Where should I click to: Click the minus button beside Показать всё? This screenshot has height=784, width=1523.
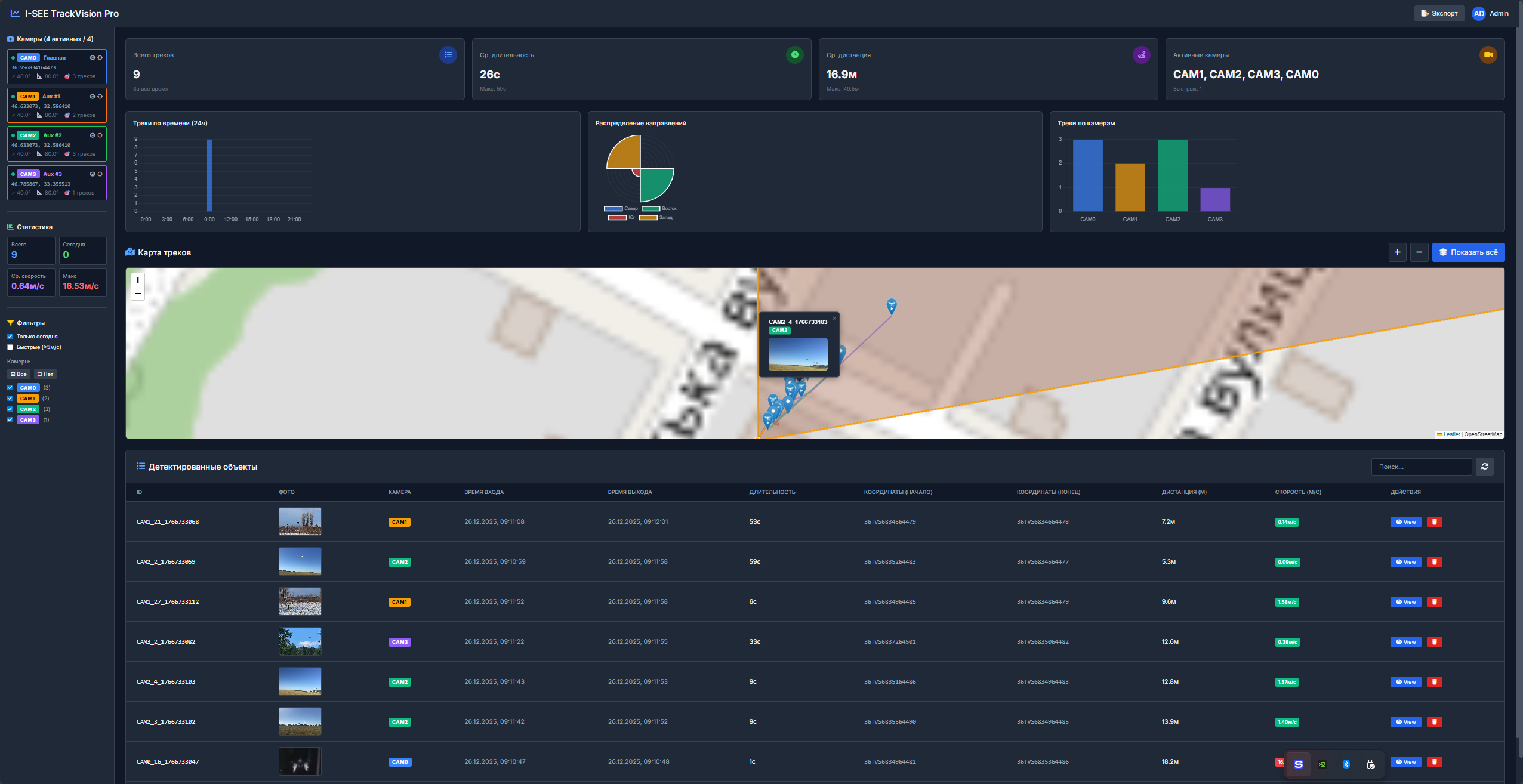pyautogui.click(x=1419, y=252)
